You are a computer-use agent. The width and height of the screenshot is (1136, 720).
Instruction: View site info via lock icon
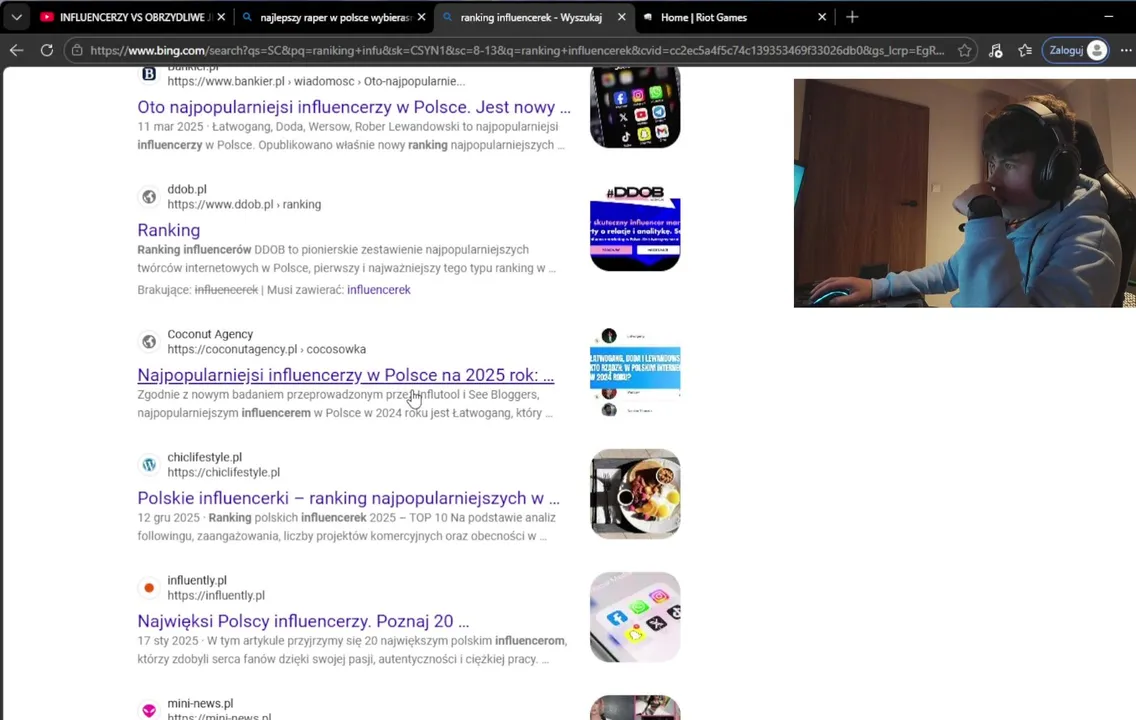77,50
